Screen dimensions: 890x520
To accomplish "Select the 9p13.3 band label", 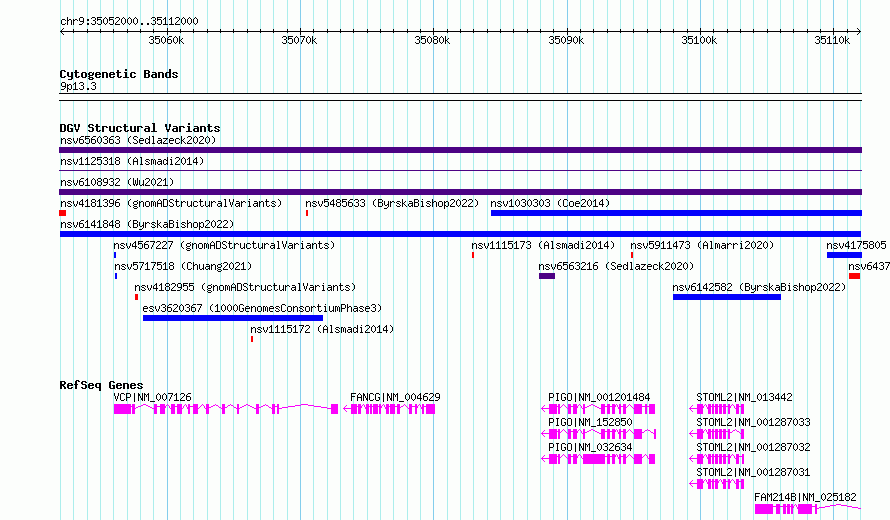I will [78, 86].
